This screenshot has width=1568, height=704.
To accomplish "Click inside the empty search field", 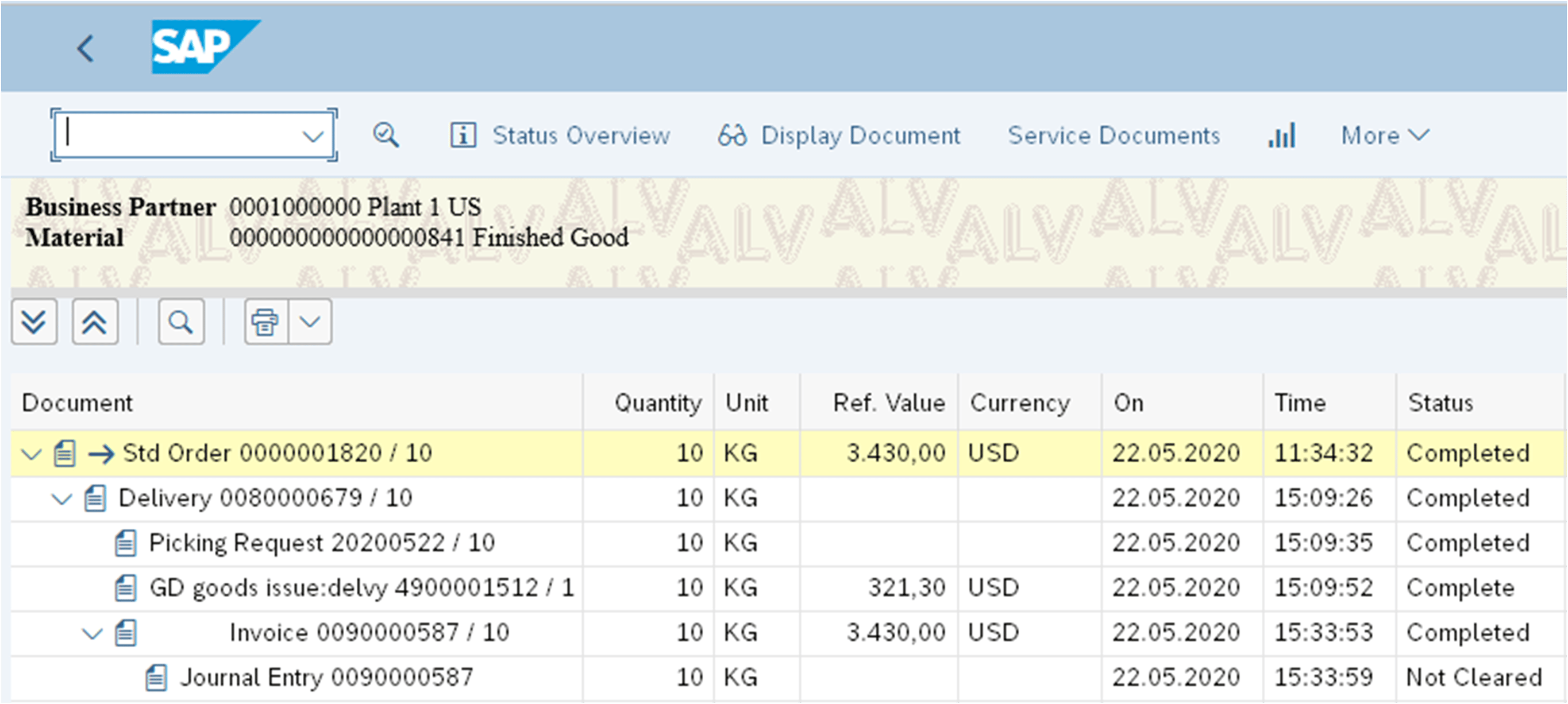I will tap(176, 134).
